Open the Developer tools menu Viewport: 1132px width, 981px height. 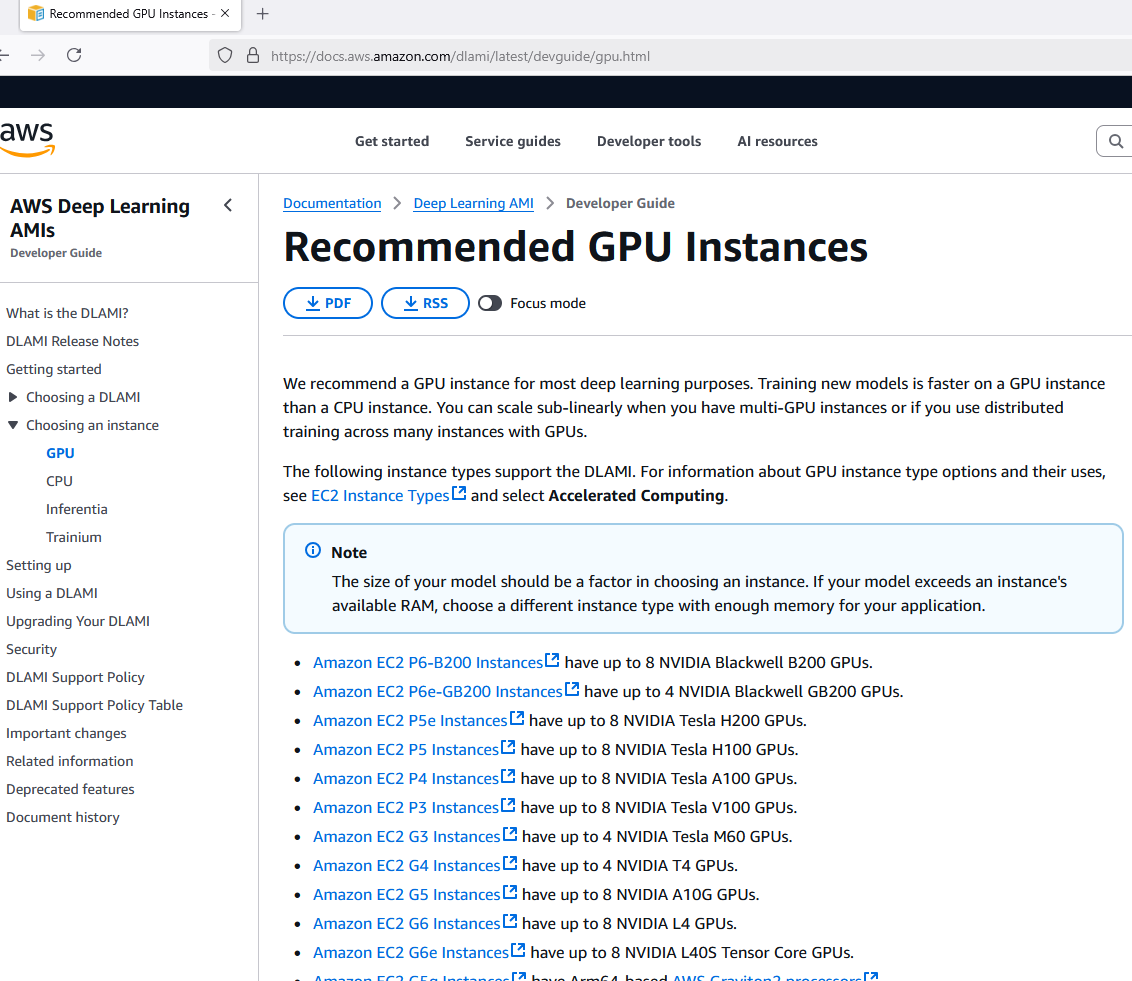click(649, 141)
